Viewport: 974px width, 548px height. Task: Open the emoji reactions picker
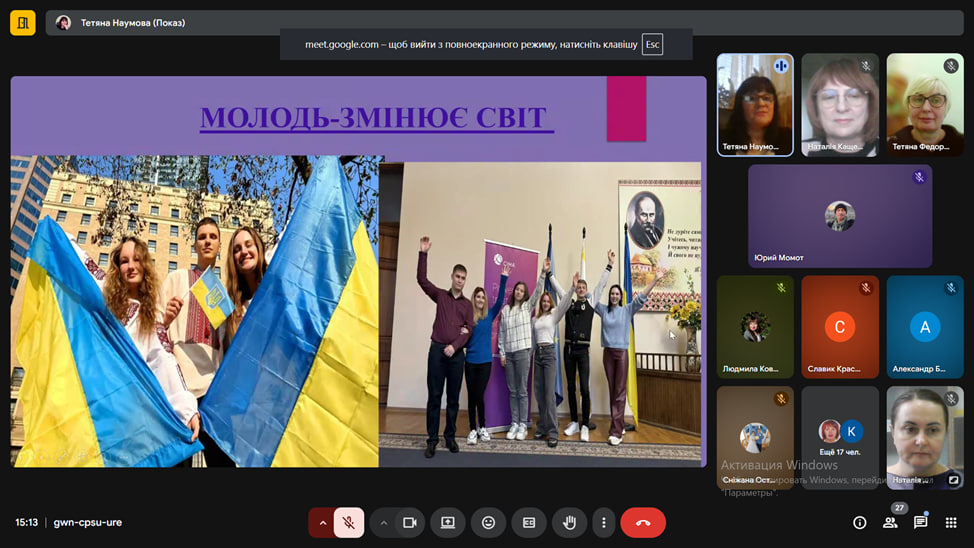488,522
